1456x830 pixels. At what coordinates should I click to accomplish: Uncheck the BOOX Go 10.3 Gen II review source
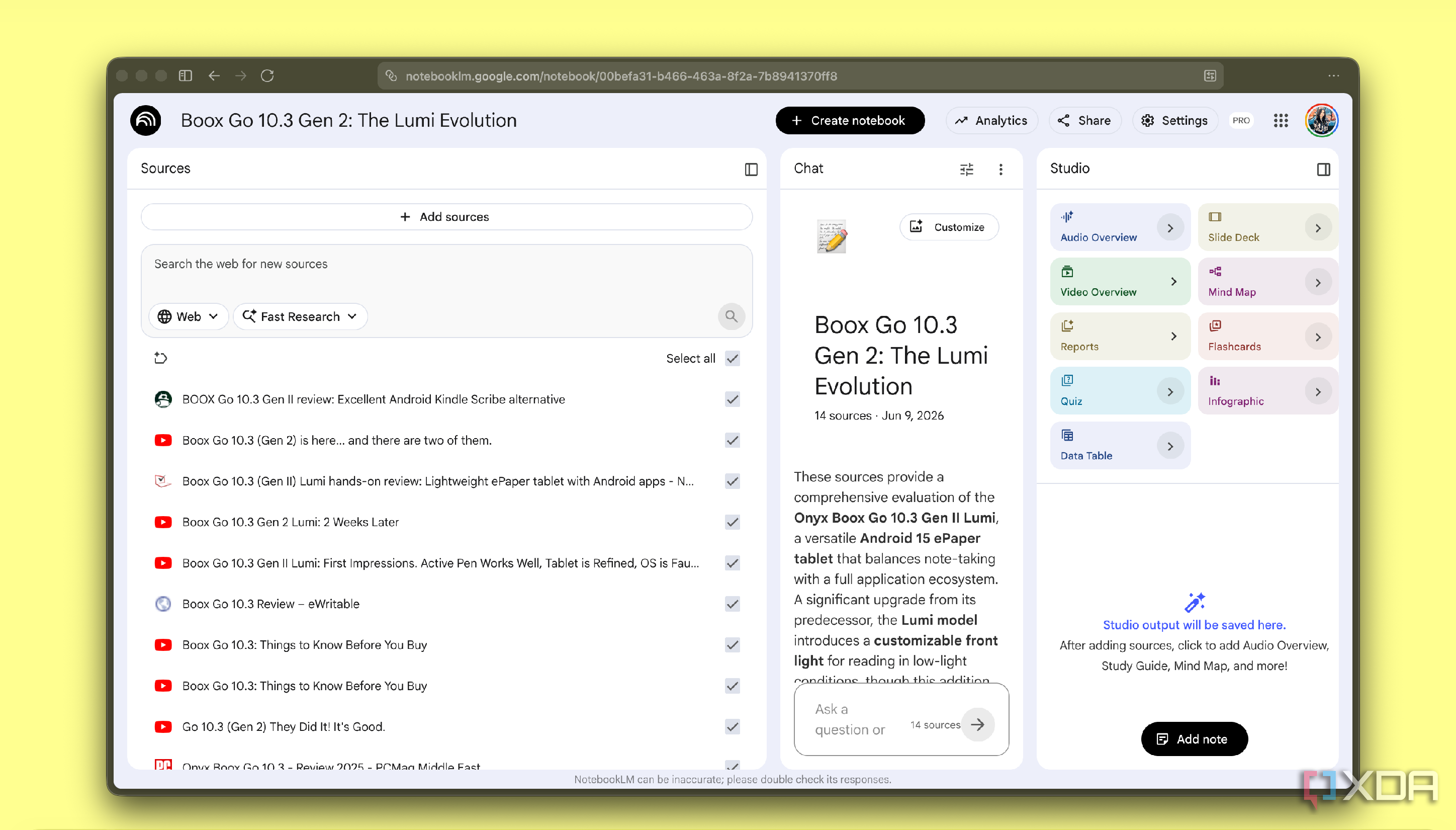click(x=733, y=399)
